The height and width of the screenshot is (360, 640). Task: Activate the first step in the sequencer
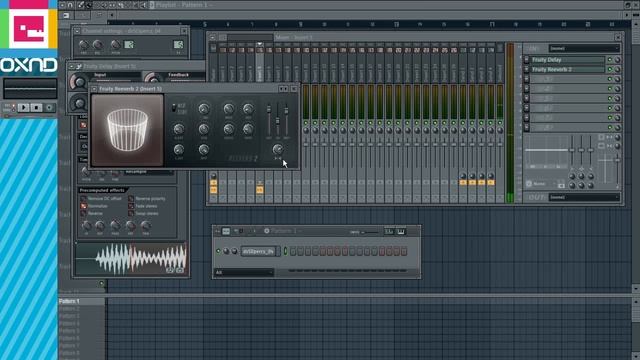coord(293,251)
